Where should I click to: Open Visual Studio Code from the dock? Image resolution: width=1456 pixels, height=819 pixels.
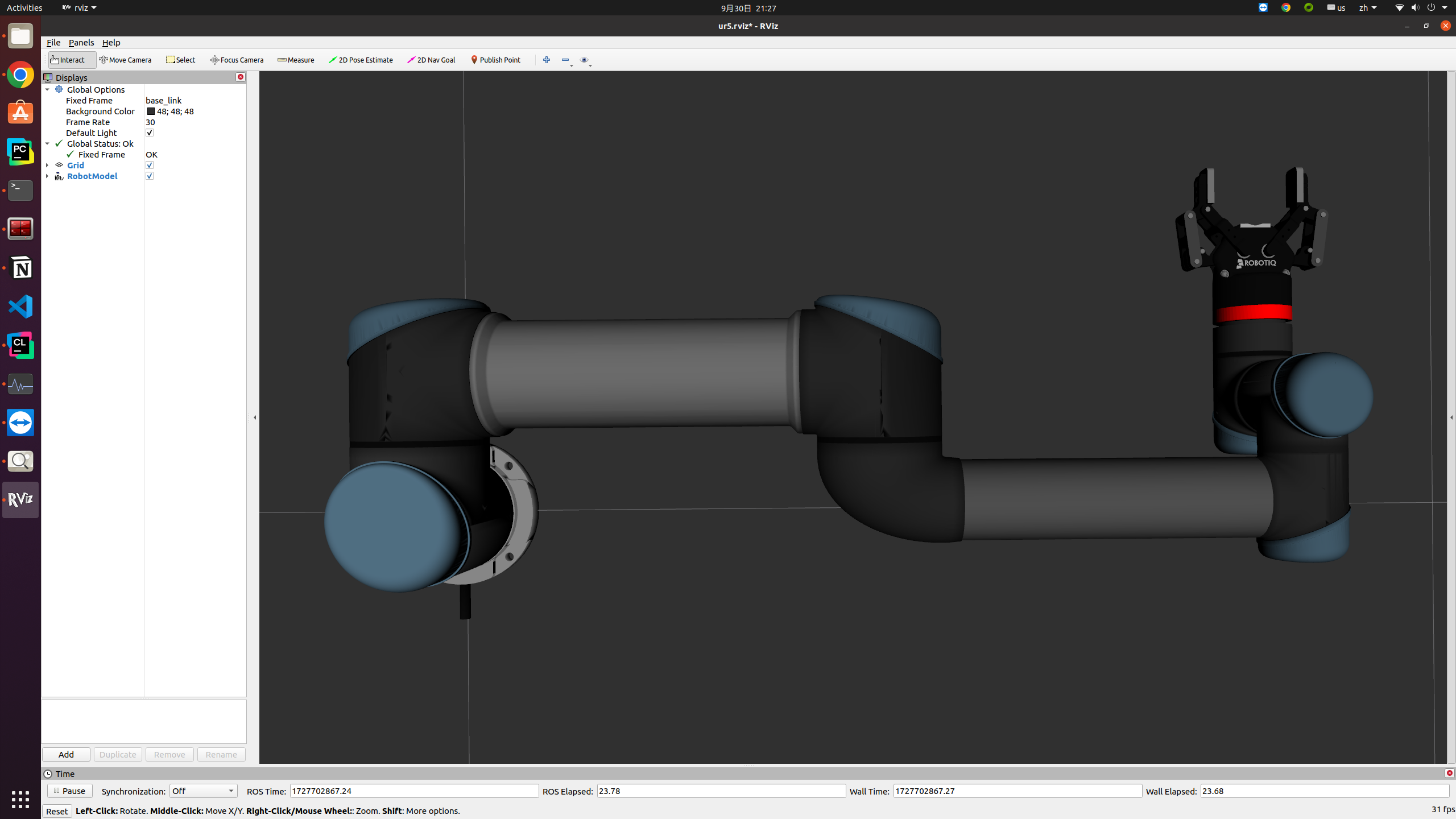click(x=20, y=307)
